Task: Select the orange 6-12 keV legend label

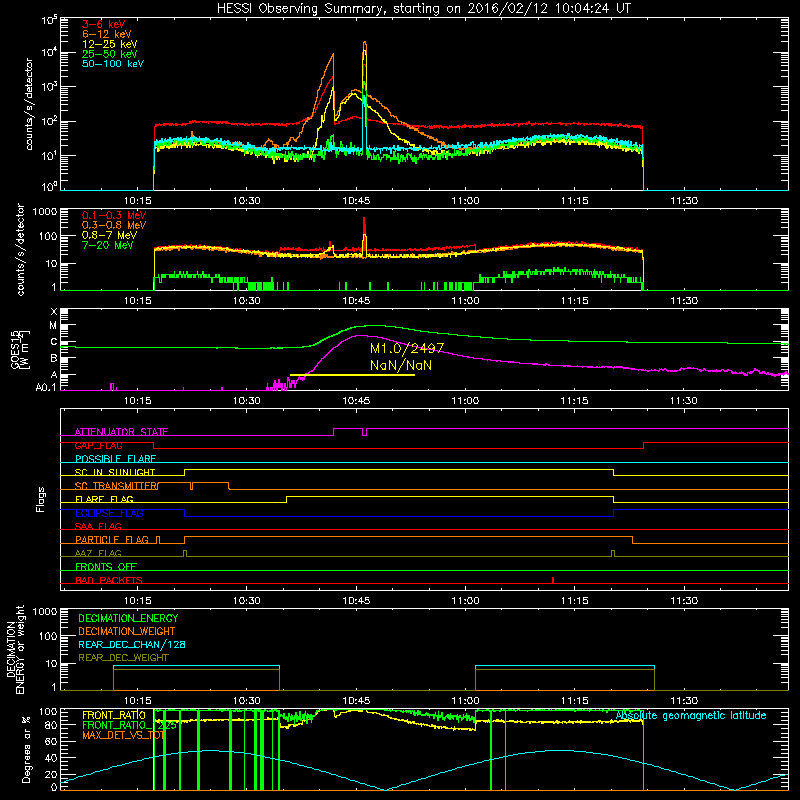Action: (x=107, y=34)
